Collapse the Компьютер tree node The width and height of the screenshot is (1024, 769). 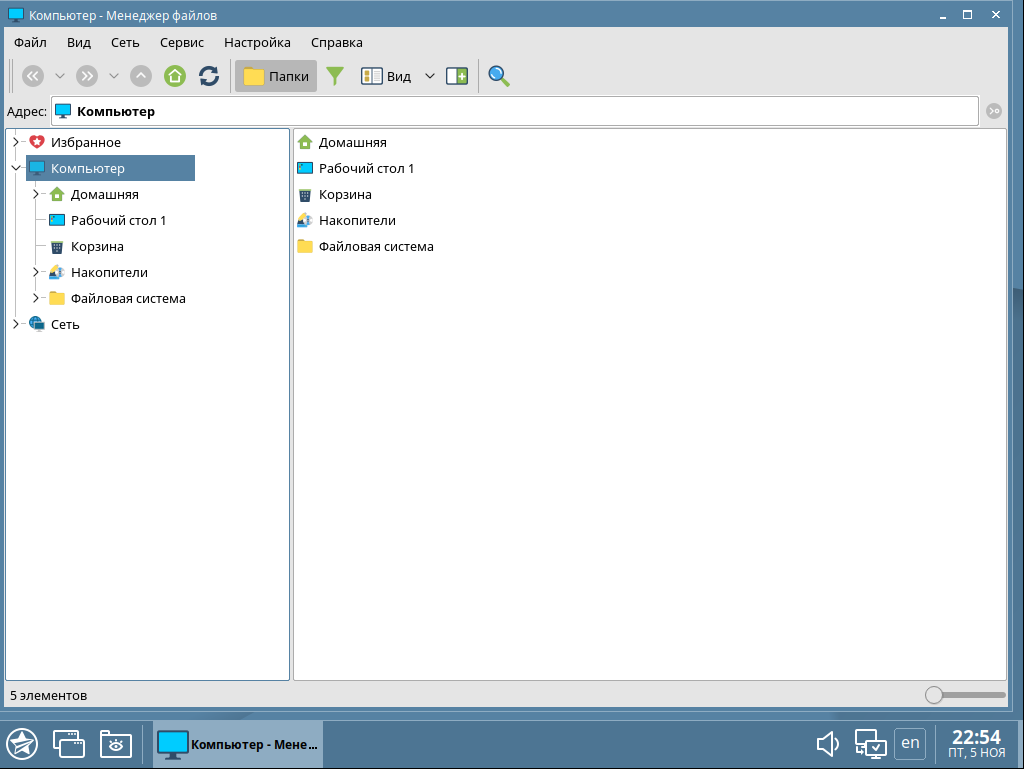coord(15,168)
